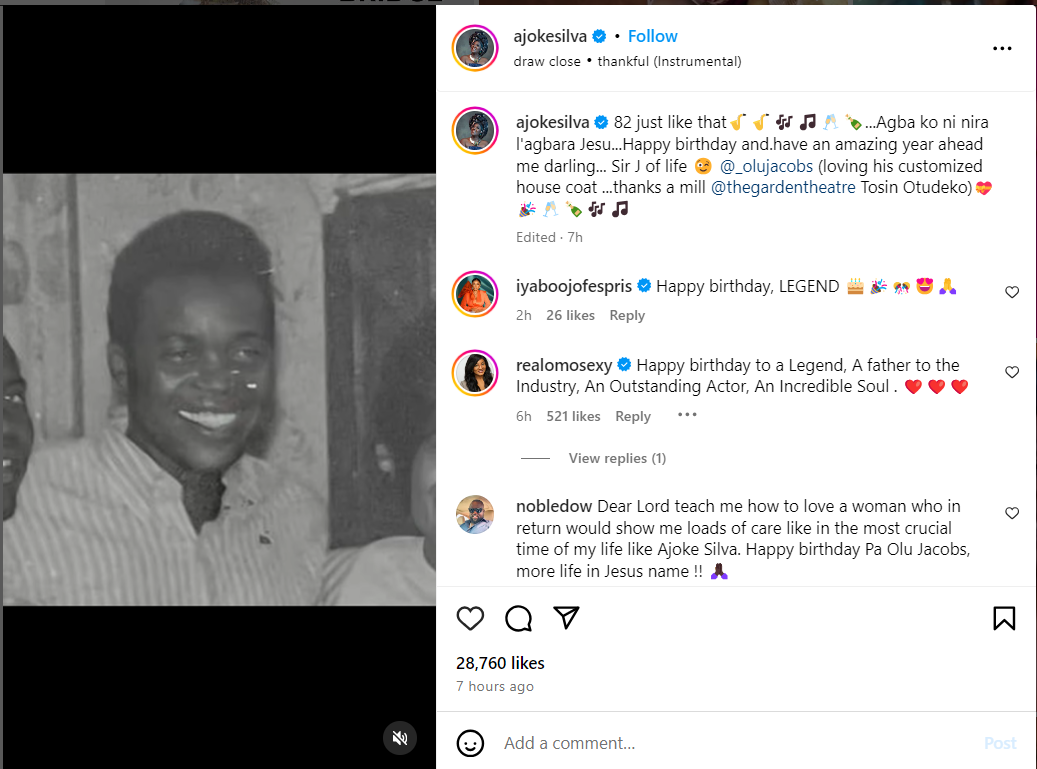Open the @thegardentheatre mention link

pos(783,187)
